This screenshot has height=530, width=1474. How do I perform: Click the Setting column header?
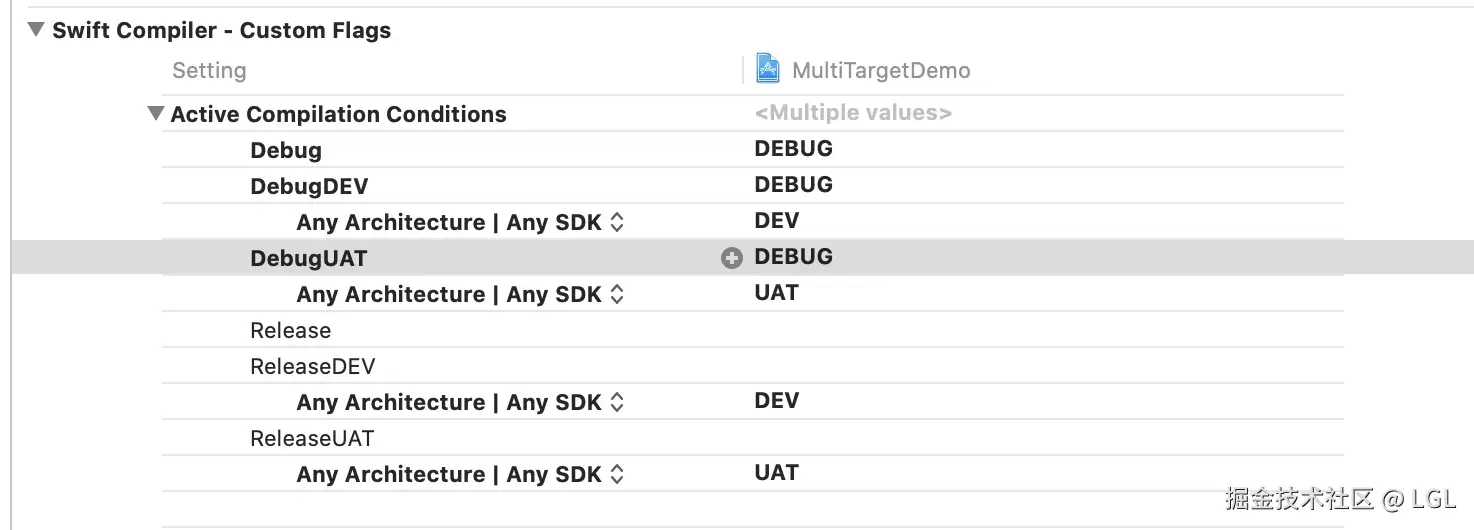tap(209, 70)
